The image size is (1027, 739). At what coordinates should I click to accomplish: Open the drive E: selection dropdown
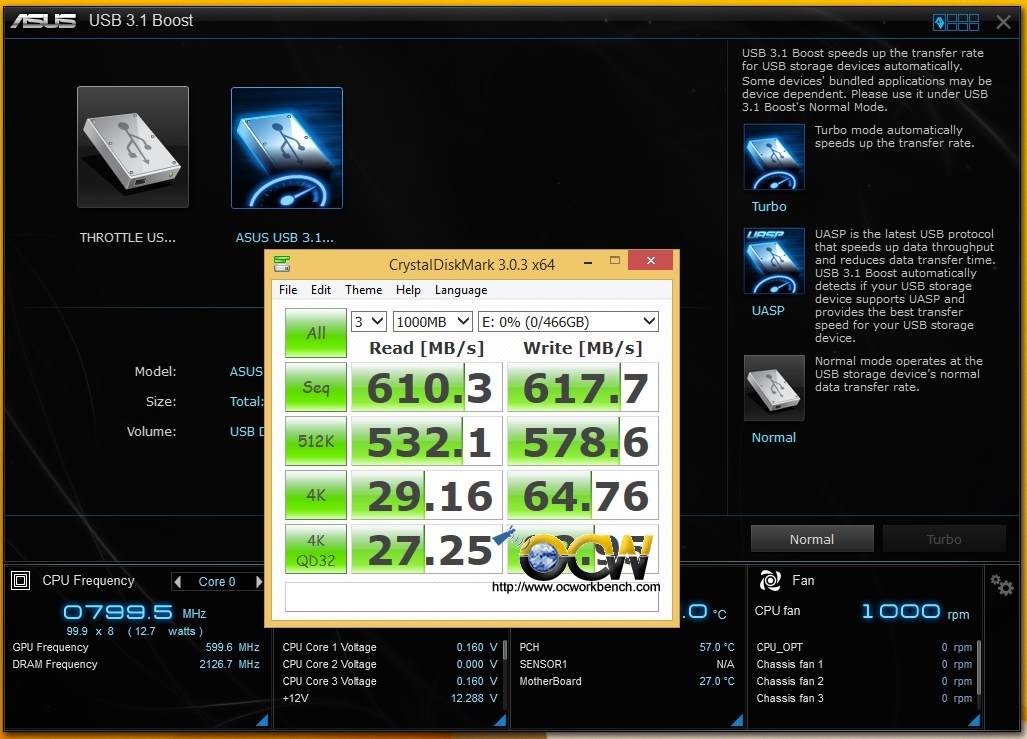pos(569,322)
